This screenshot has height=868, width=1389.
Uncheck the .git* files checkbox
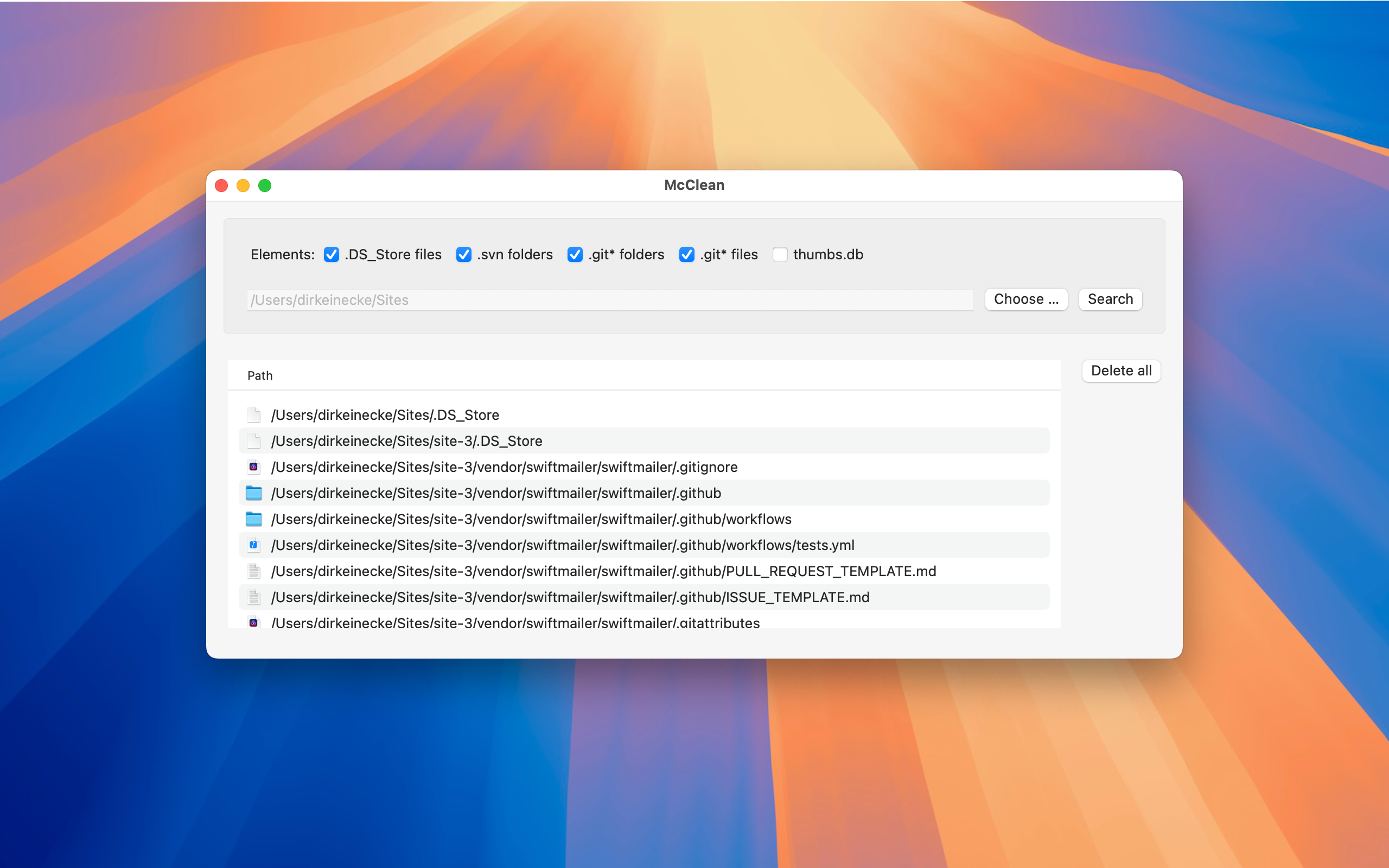[x=686, y=254]
